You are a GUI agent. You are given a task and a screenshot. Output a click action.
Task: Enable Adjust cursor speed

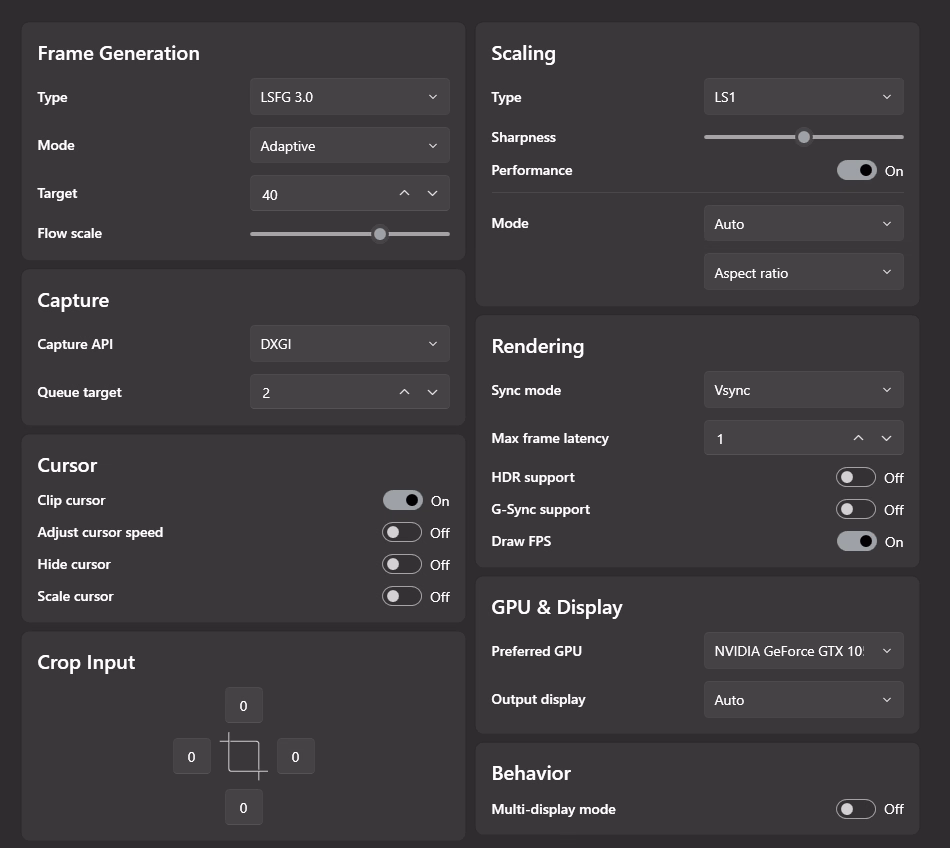[x=402, y=532]
